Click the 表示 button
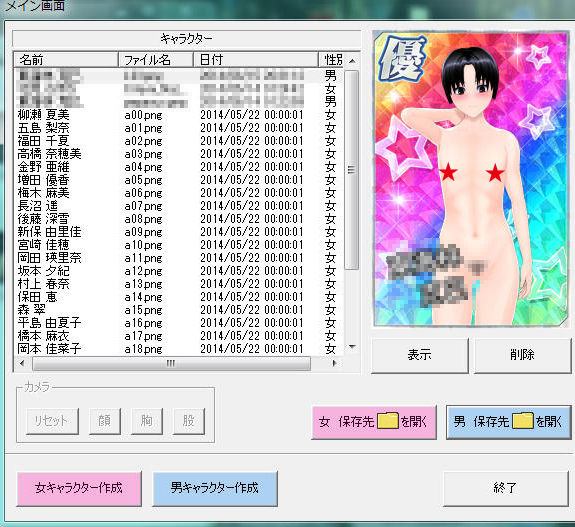Viewport: 575px width, 527px height. point(420,355)
